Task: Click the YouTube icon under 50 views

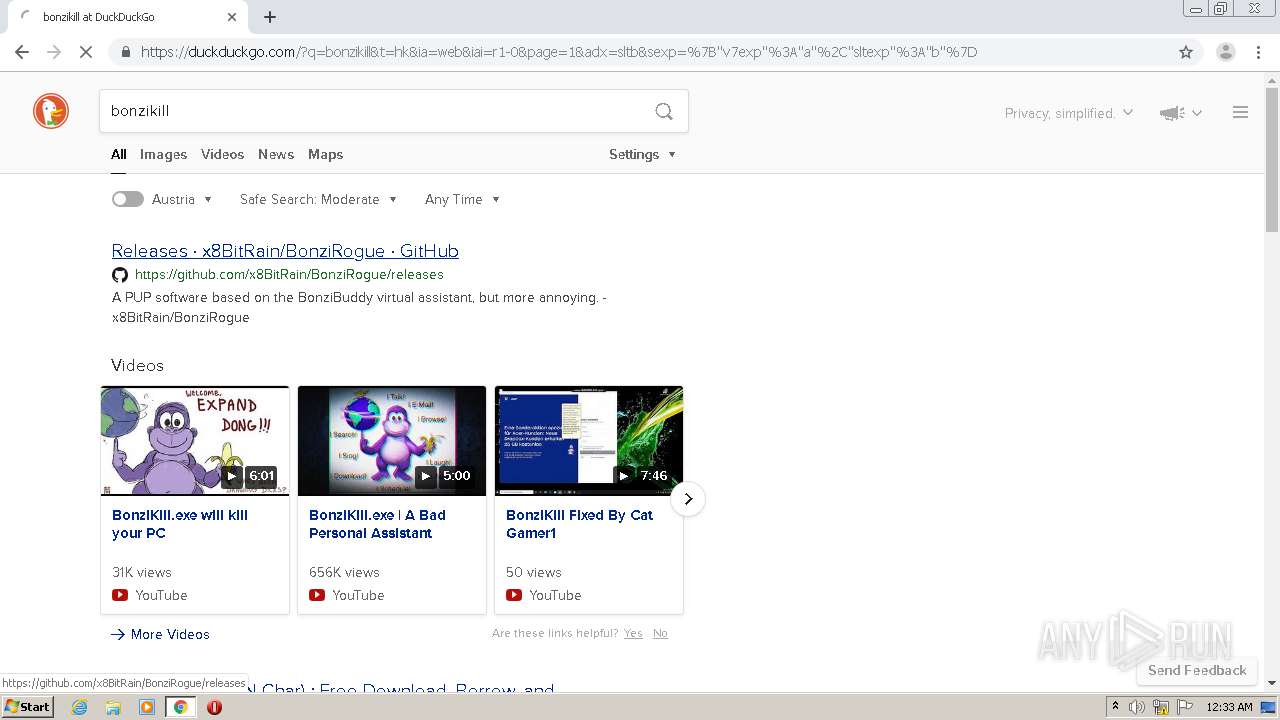Action: click(x=514, y=595)
